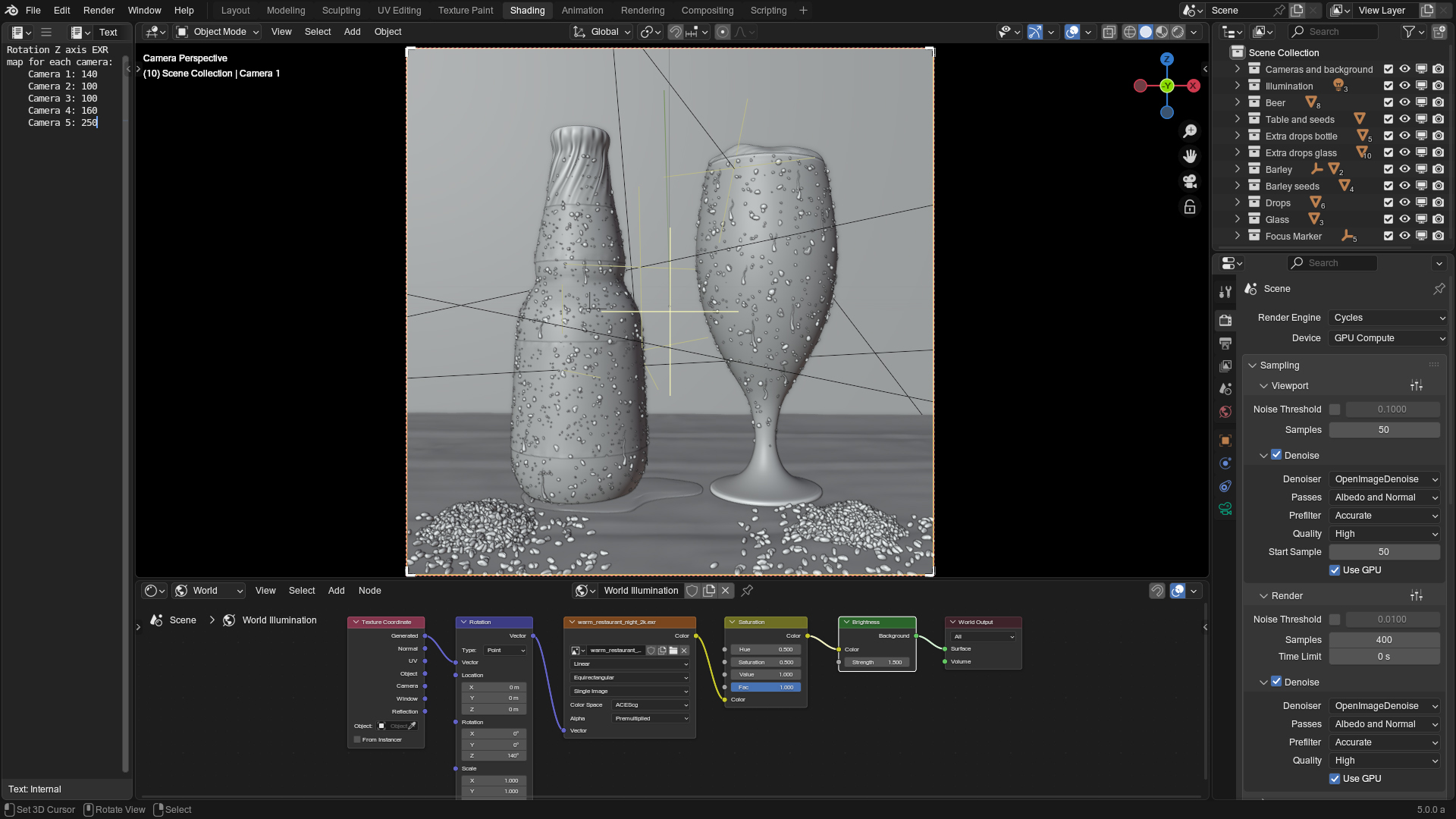Viewport: 1456px width, 819px height.
Task: Open Render properties tab icon
Action: coord(1225,320)
